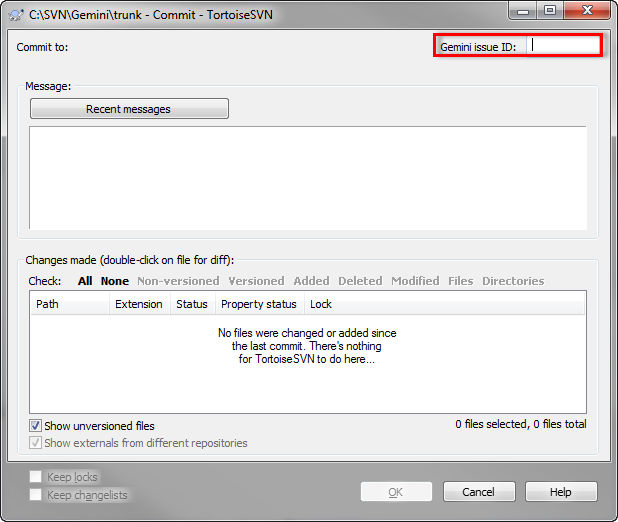Click the '0 files selected, 0 files total' text
The width and height of the screenshot is (618, 522).
point(521,424)
